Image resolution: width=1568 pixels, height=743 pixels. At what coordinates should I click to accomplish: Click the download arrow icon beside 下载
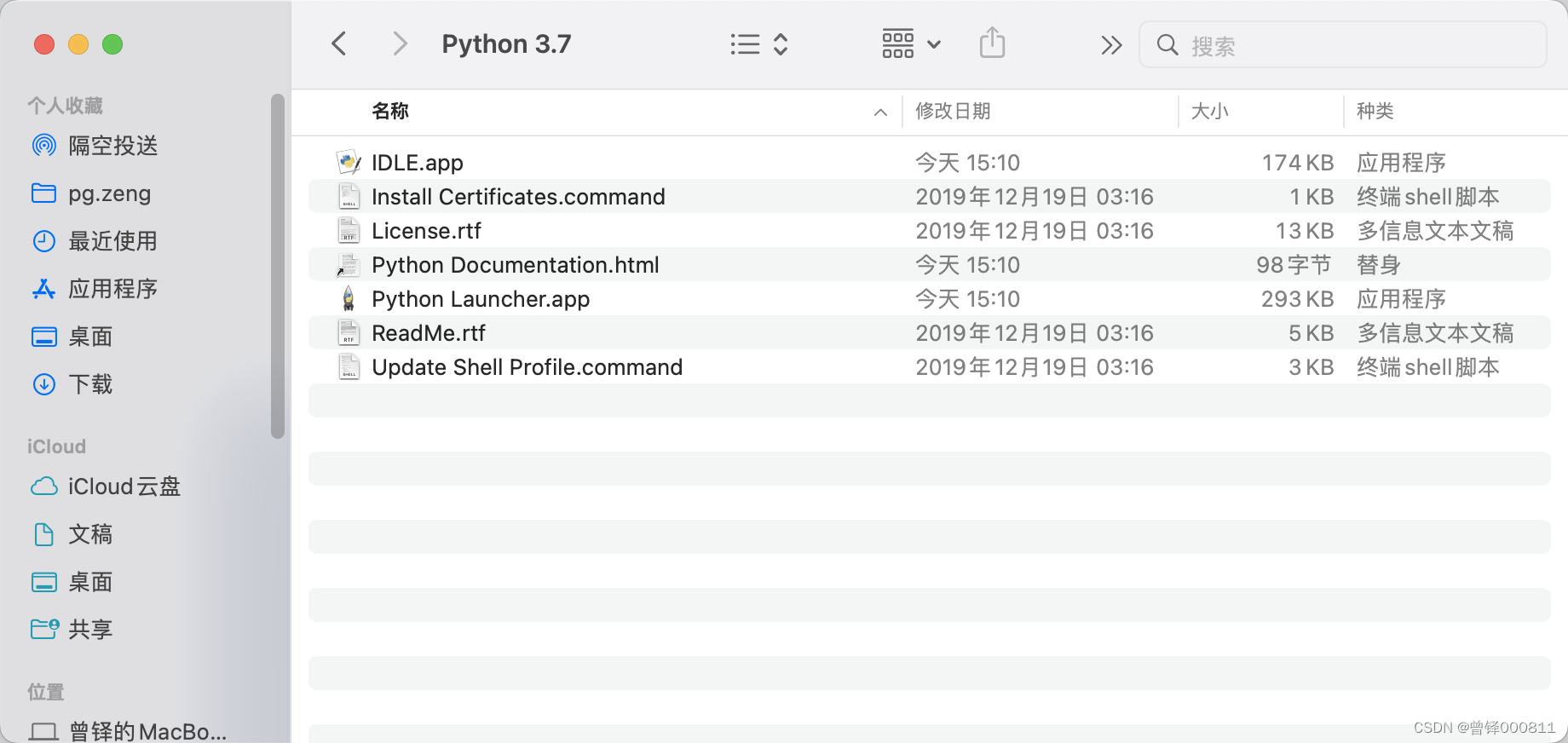[x=44, y=384]
